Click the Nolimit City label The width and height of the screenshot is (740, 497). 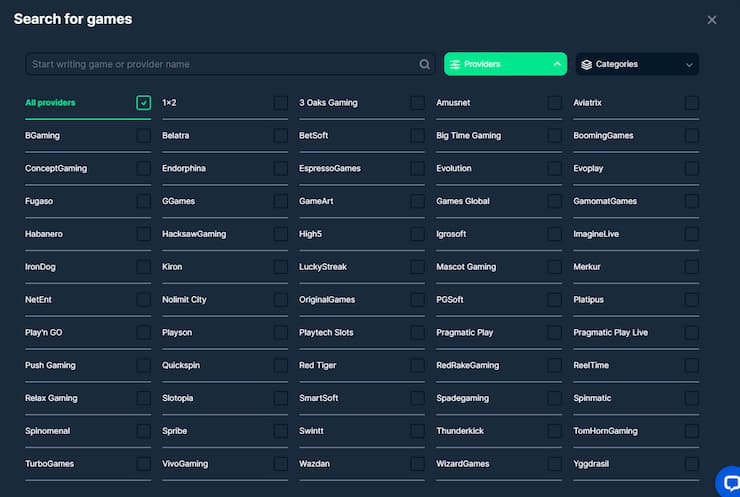click(184, 299)
